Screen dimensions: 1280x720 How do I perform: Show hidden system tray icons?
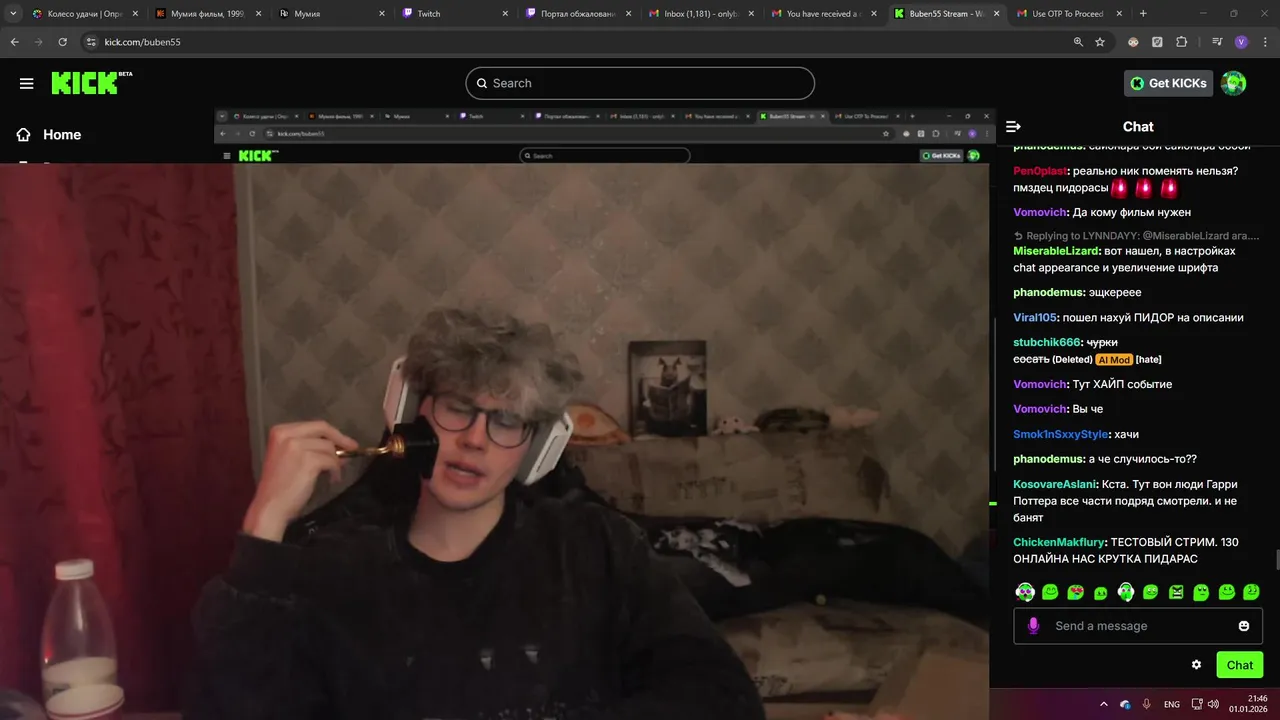[x=1104, y=704]
